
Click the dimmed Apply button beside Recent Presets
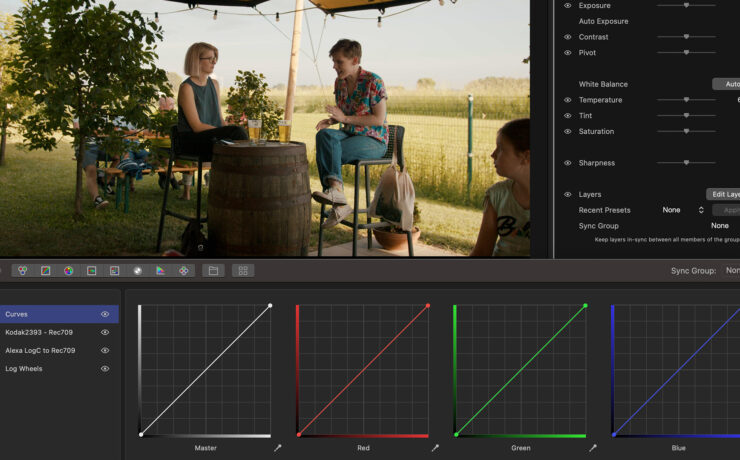pyautogui.click(x=726, y=210)
